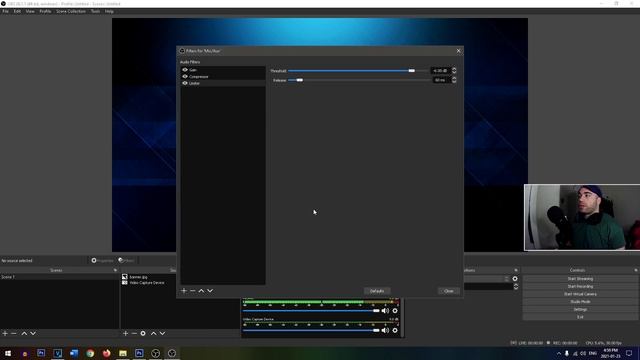Open the Scene Collection menu
Viewport: 640px width, 360px height.
(x=71, y=11)
